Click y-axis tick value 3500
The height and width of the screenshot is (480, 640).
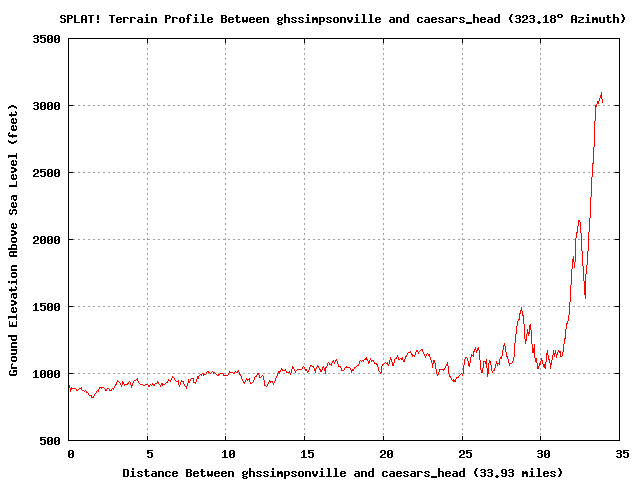point(46,39)
